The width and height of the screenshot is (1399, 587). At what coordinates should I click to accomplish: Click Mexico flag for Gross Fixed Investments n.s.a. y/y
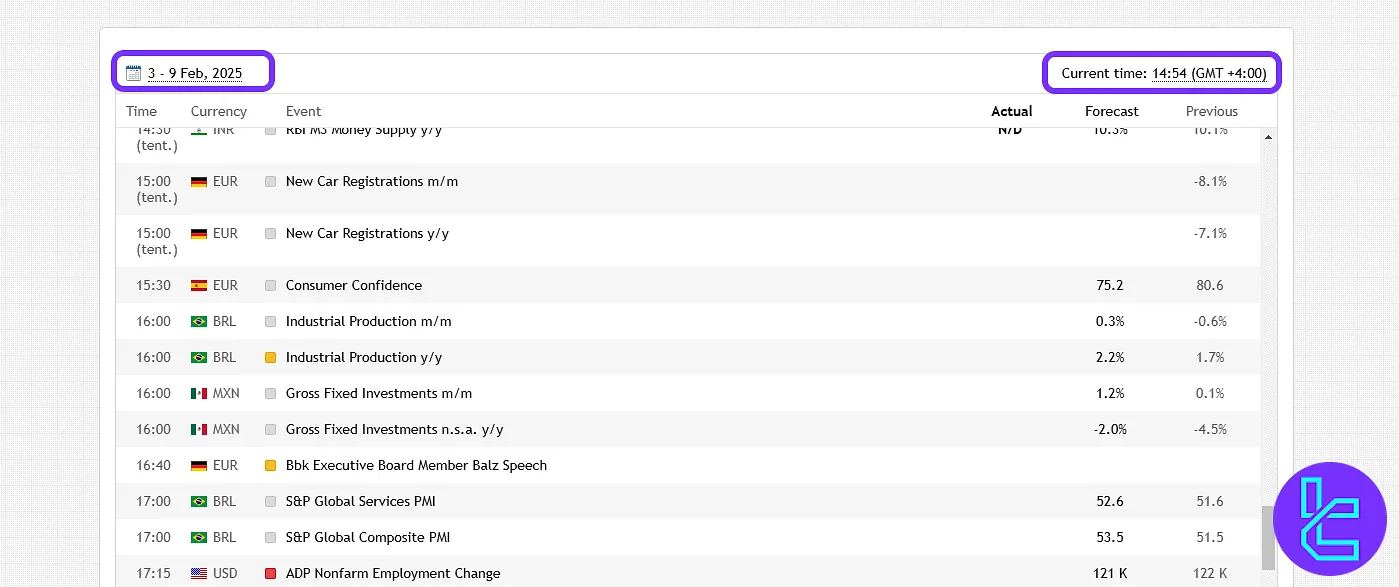click(199, 429)
